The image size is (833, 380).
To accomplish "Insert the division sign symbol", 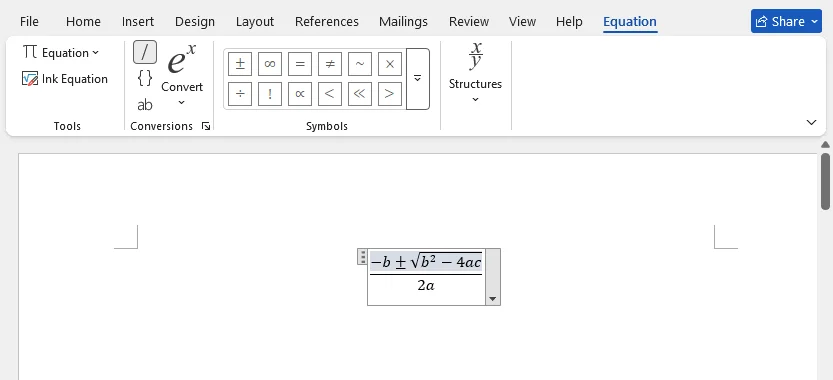I will (x=240, y=94).
